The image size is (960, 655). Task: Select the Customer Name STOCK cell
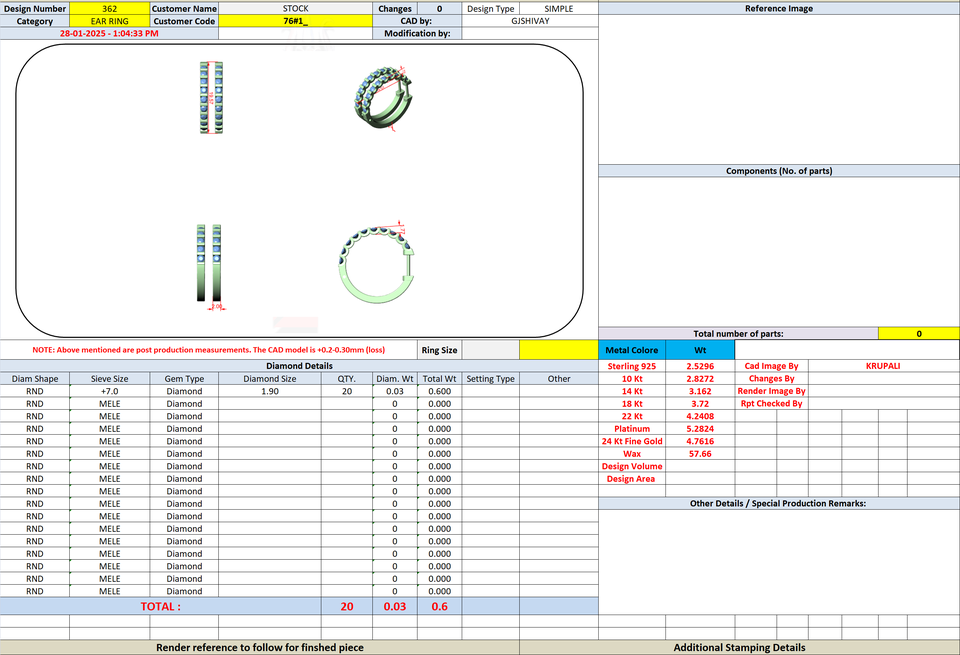pyautogui.click(x=295, y=9)
